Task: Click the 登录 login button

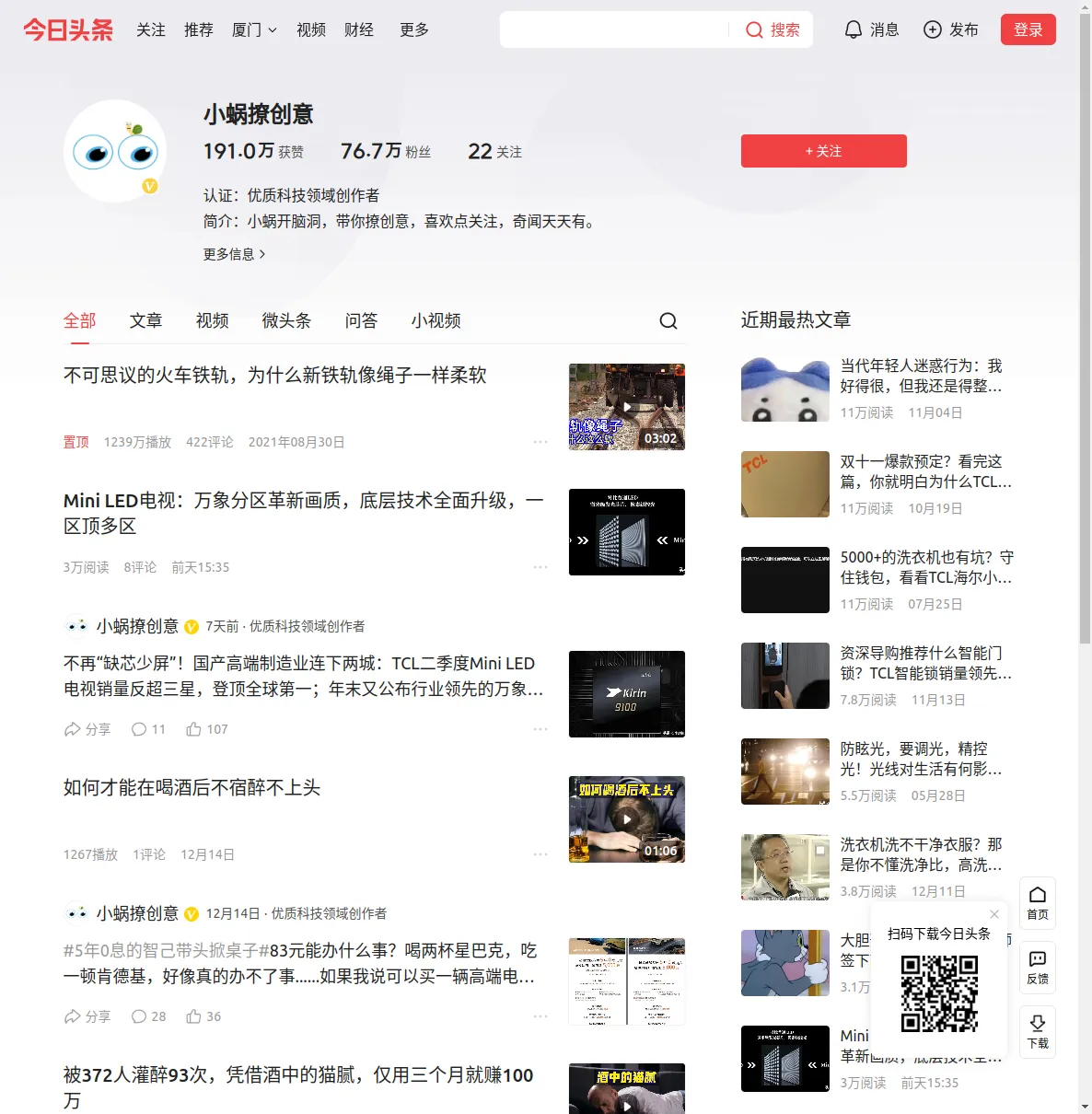Action: point(1028,29)
